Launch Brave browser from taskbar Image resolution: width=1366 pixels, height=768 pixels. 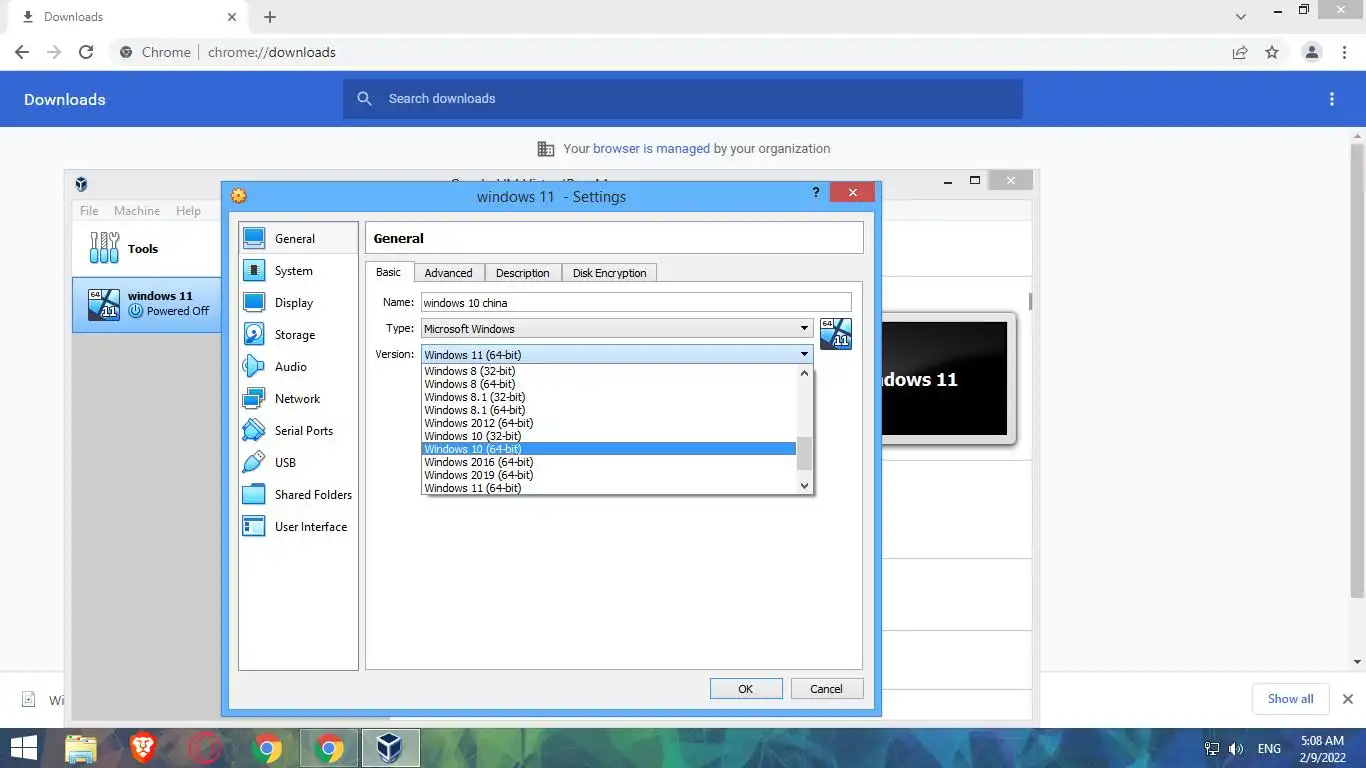[143, 748]
